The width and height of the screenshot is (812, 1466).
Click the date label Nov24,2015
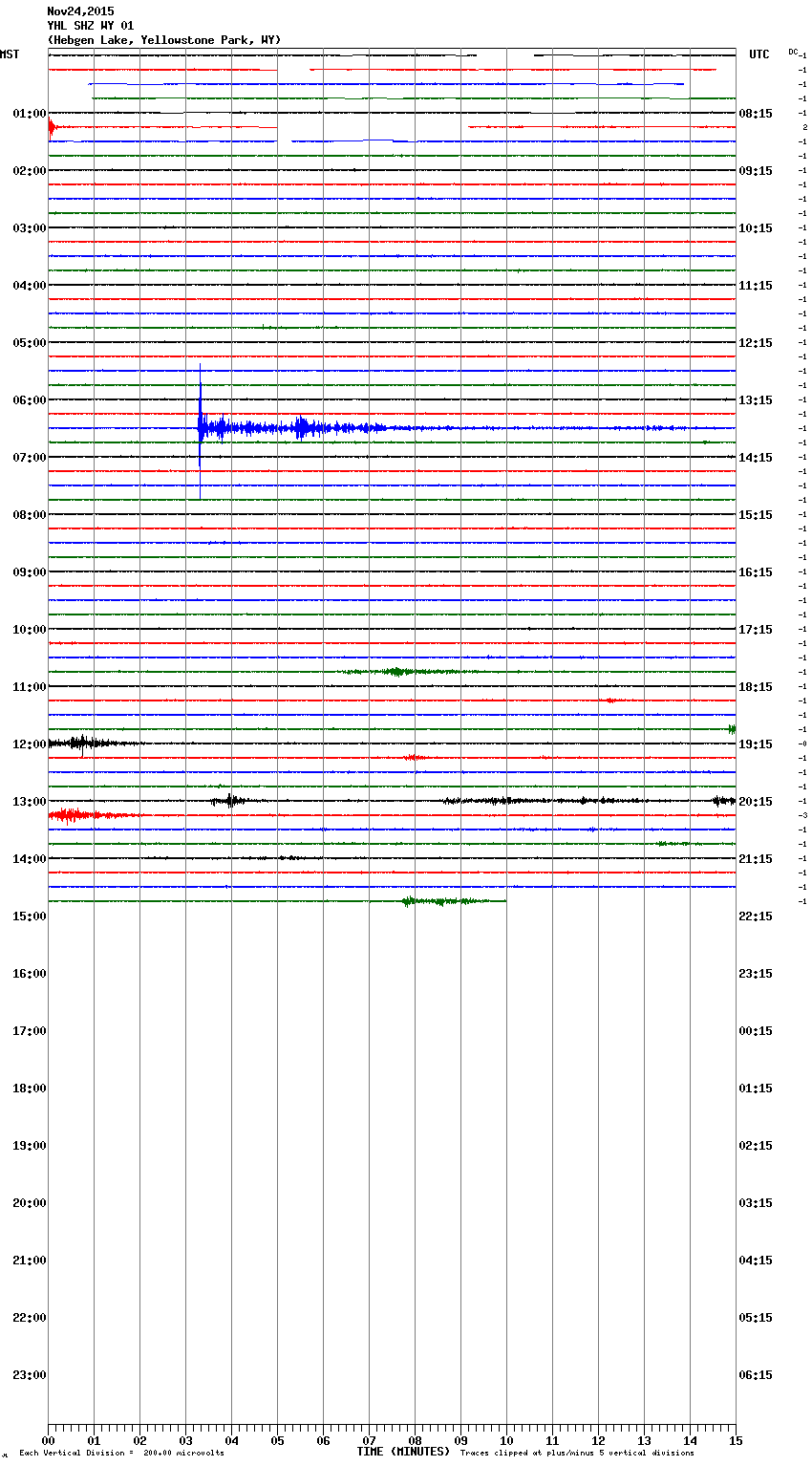click(80, 11)
